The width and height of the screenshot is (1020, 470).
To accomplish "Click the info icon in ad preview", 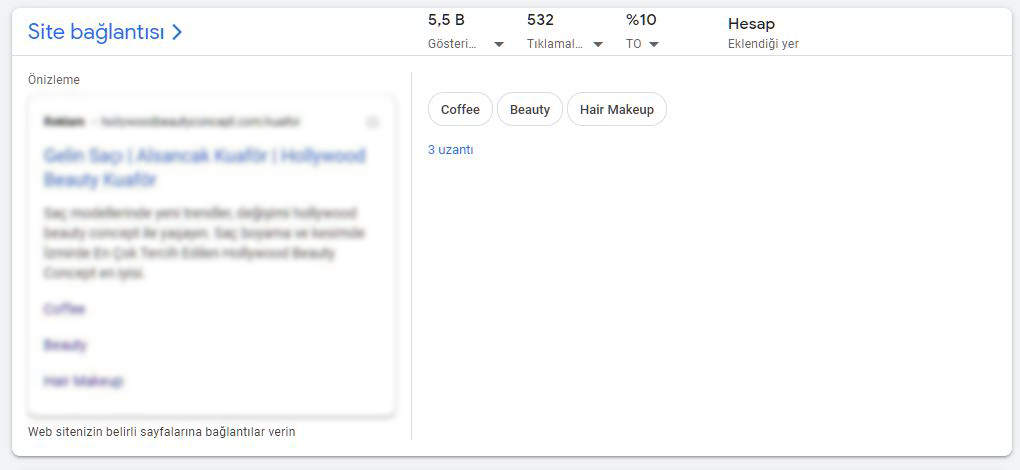I will pyautogui.click(x=372, y=122).
